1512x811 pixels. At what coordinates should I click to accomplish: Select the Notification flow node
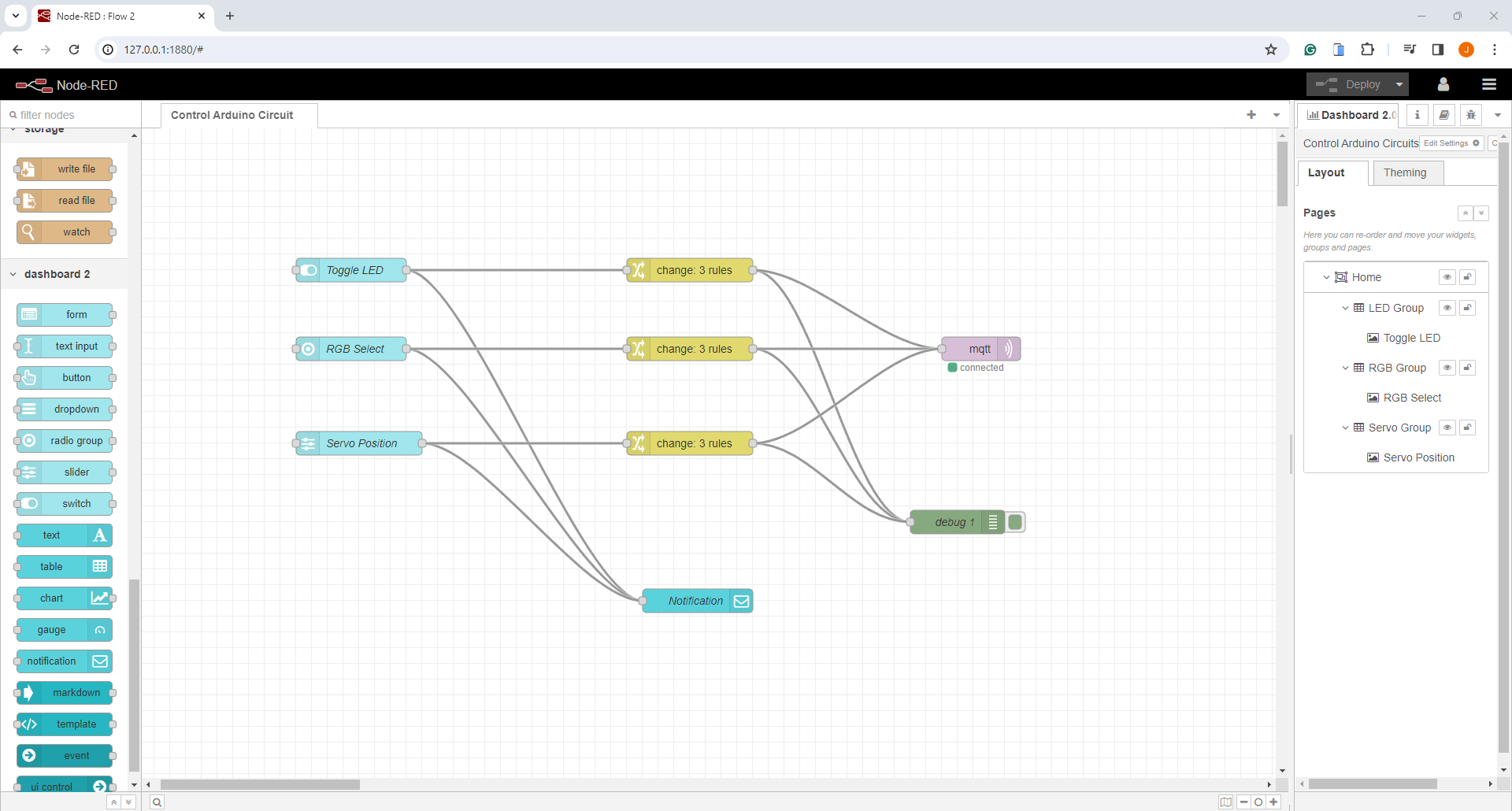click(x=698, y=601)
